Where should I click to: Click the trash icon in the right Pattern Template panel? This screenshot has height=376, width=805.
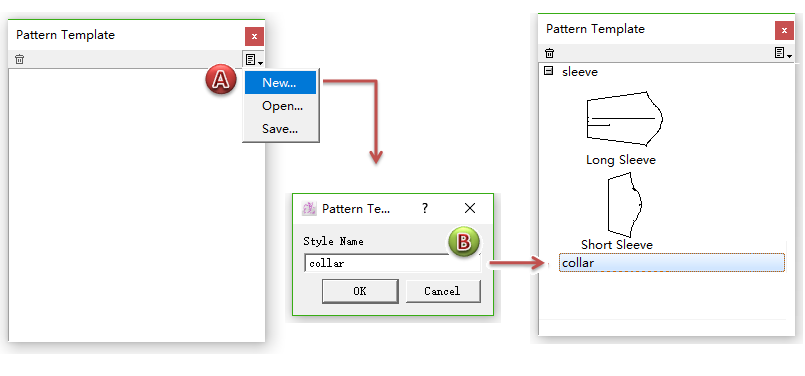pos(549,53)
